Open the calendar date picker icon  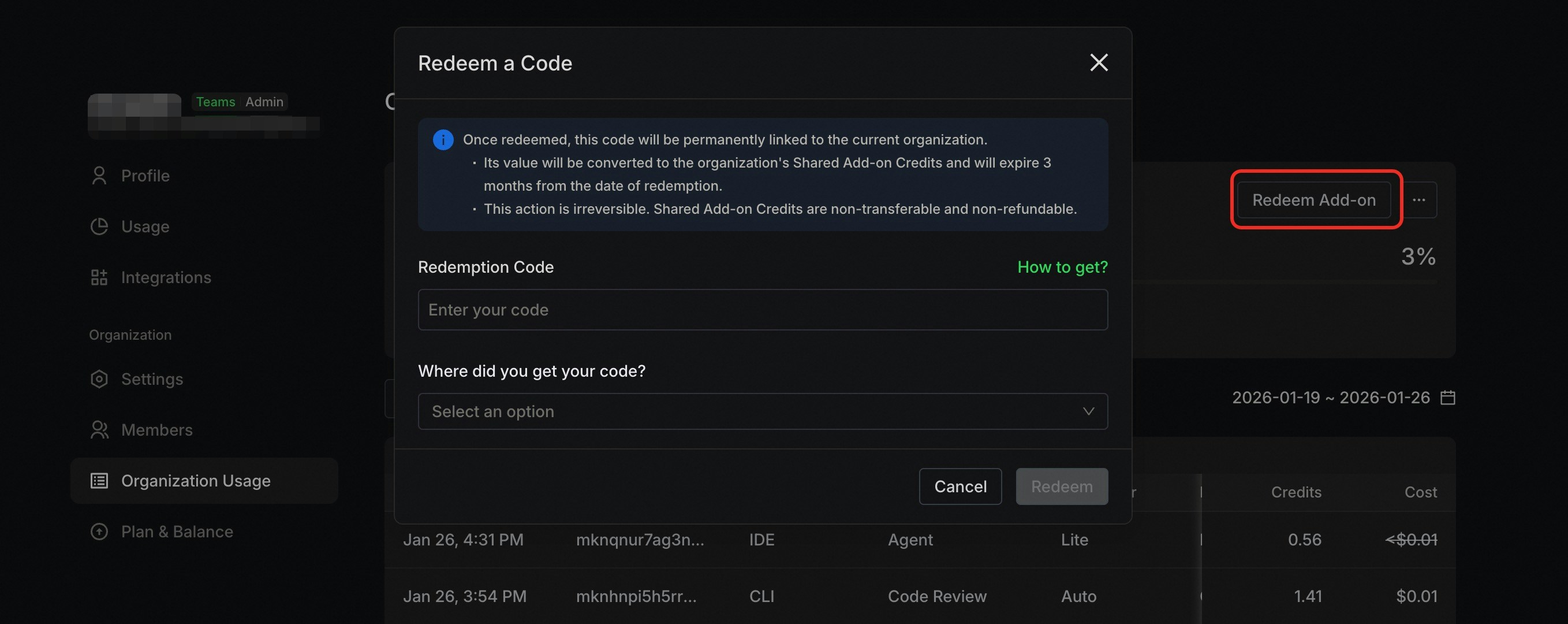point(1447,398)
